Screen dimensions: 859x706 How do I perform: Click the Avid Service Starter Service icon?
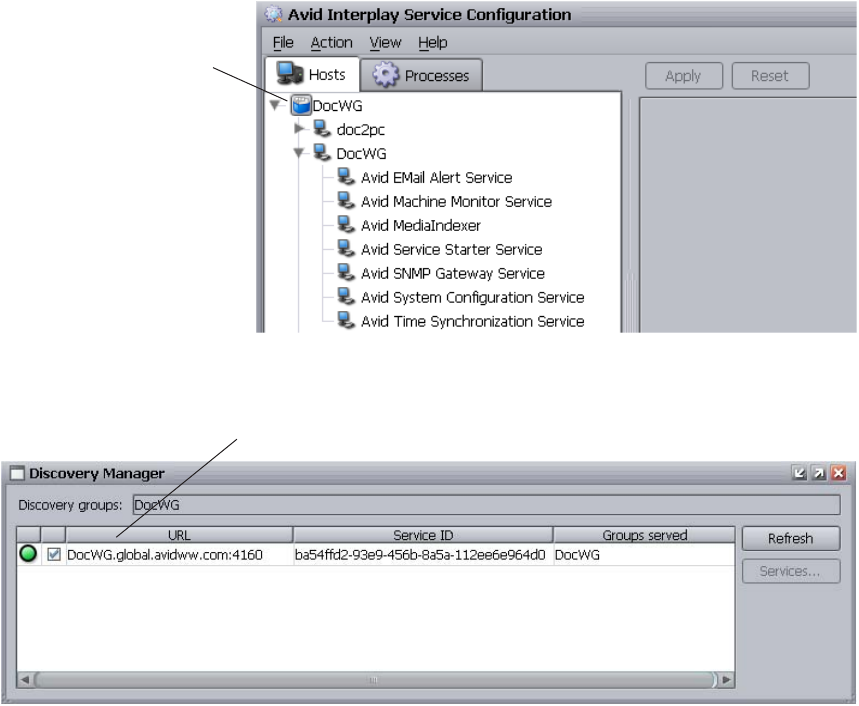tap(346, 249)
